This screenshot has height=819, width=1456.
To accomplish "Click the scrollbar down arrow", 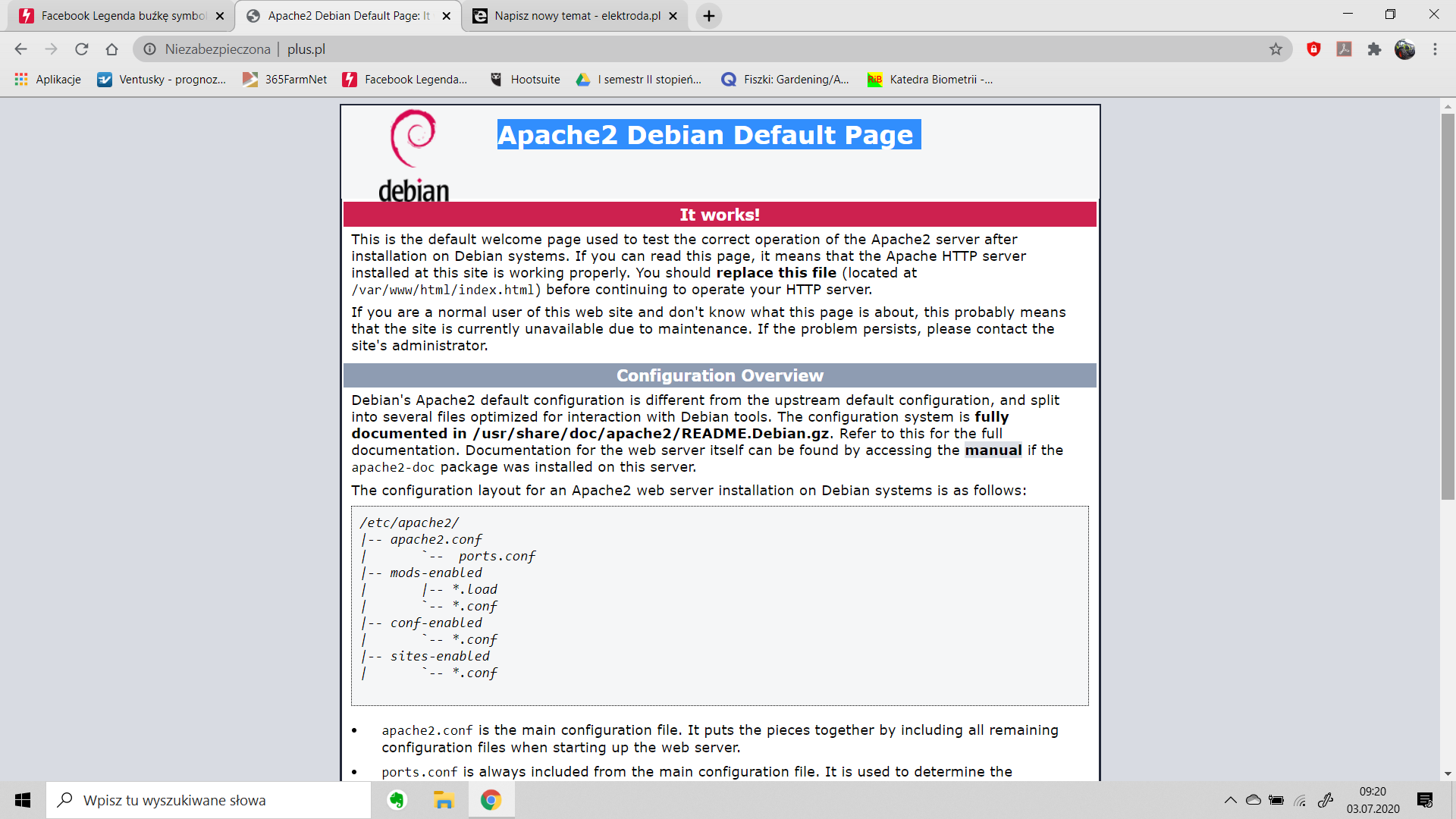I will pyautogui.click(x=1448, y=774).
